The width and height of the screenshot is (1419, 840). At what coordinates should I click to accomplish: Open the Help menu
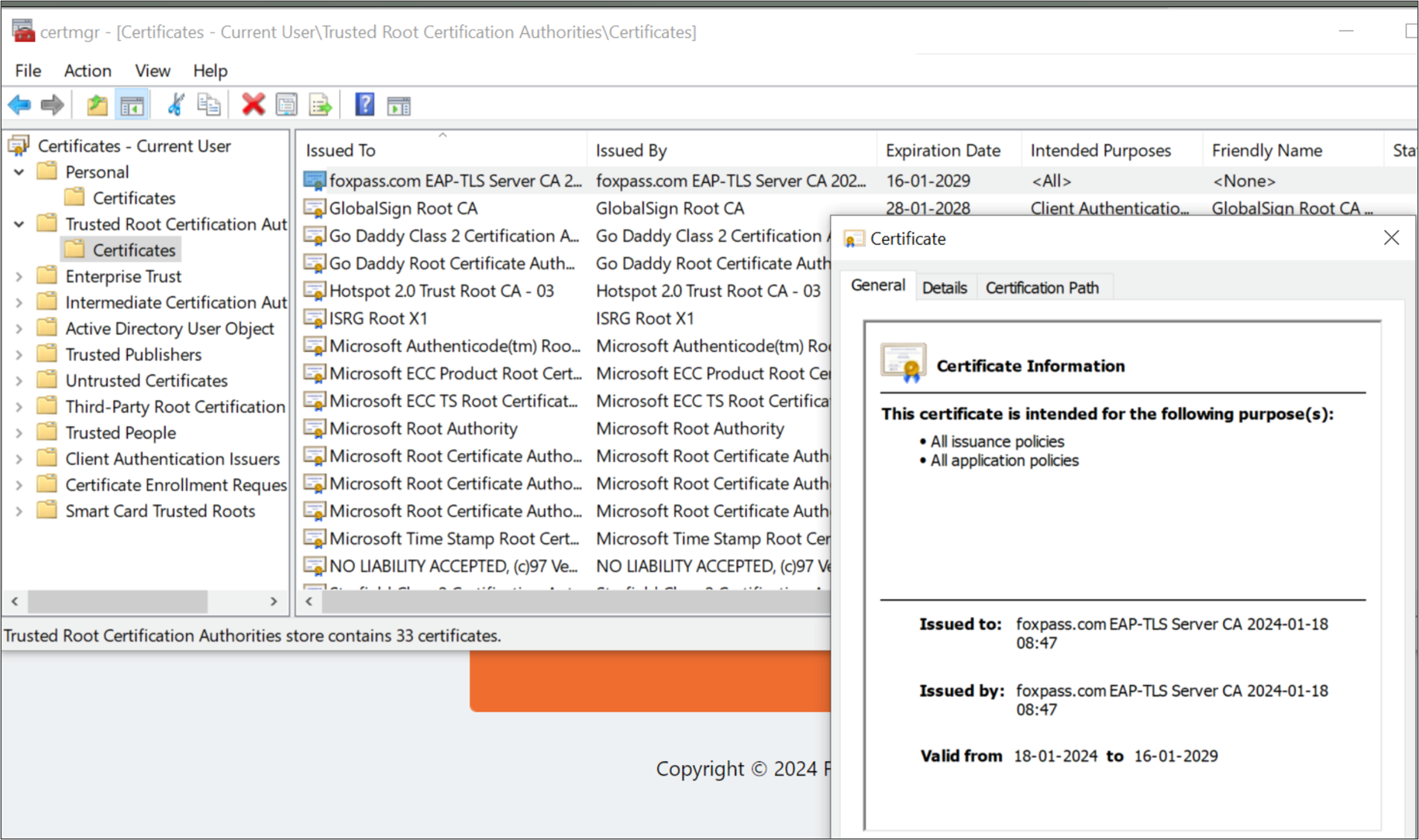[x=210, y=71]
